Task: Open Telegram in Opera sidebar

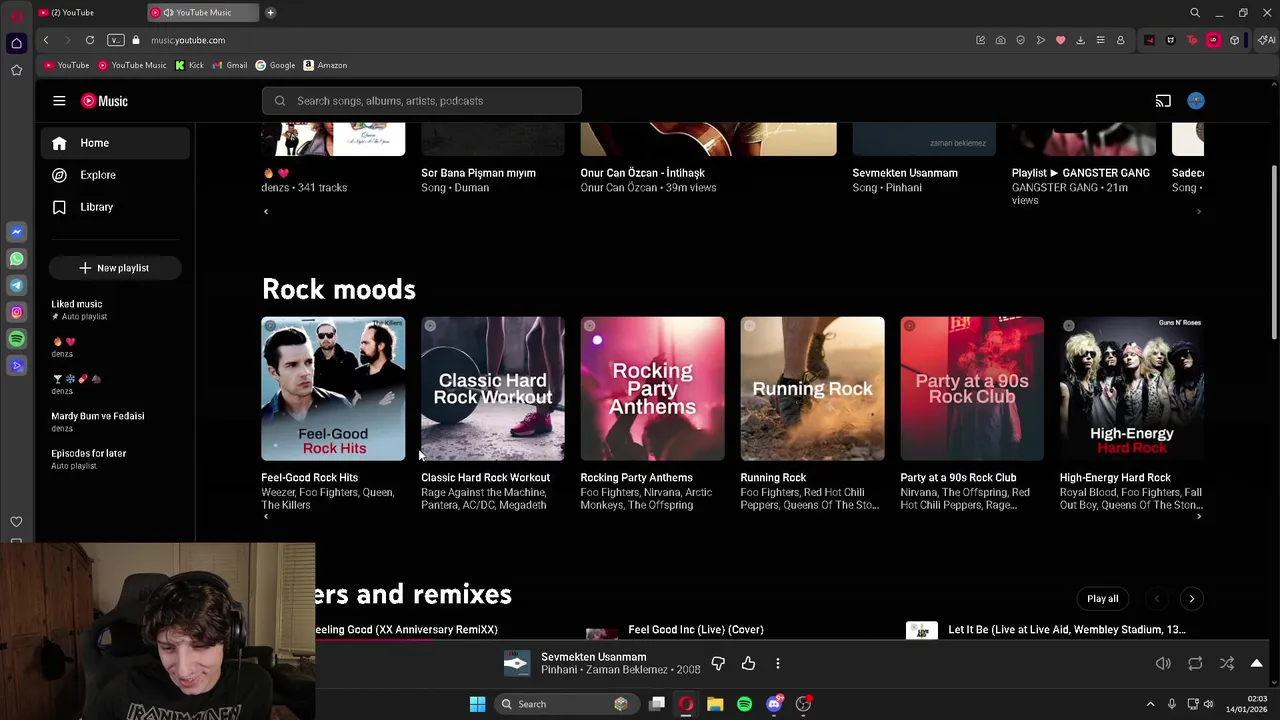Action: (x=16, y=286)
